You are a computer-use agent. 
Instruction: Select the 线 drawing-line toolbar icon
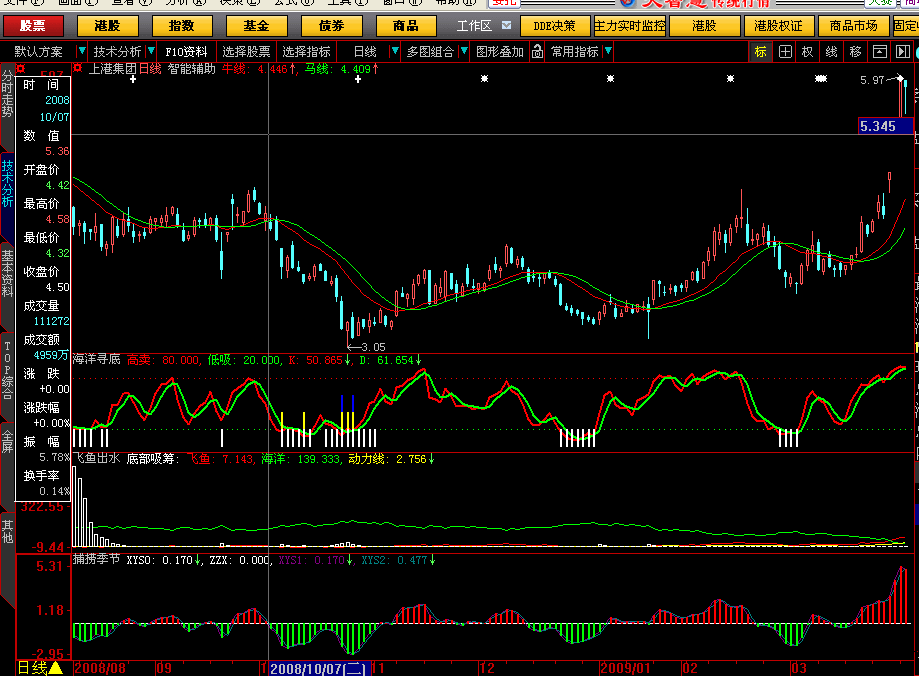click(x=832, y=52)
